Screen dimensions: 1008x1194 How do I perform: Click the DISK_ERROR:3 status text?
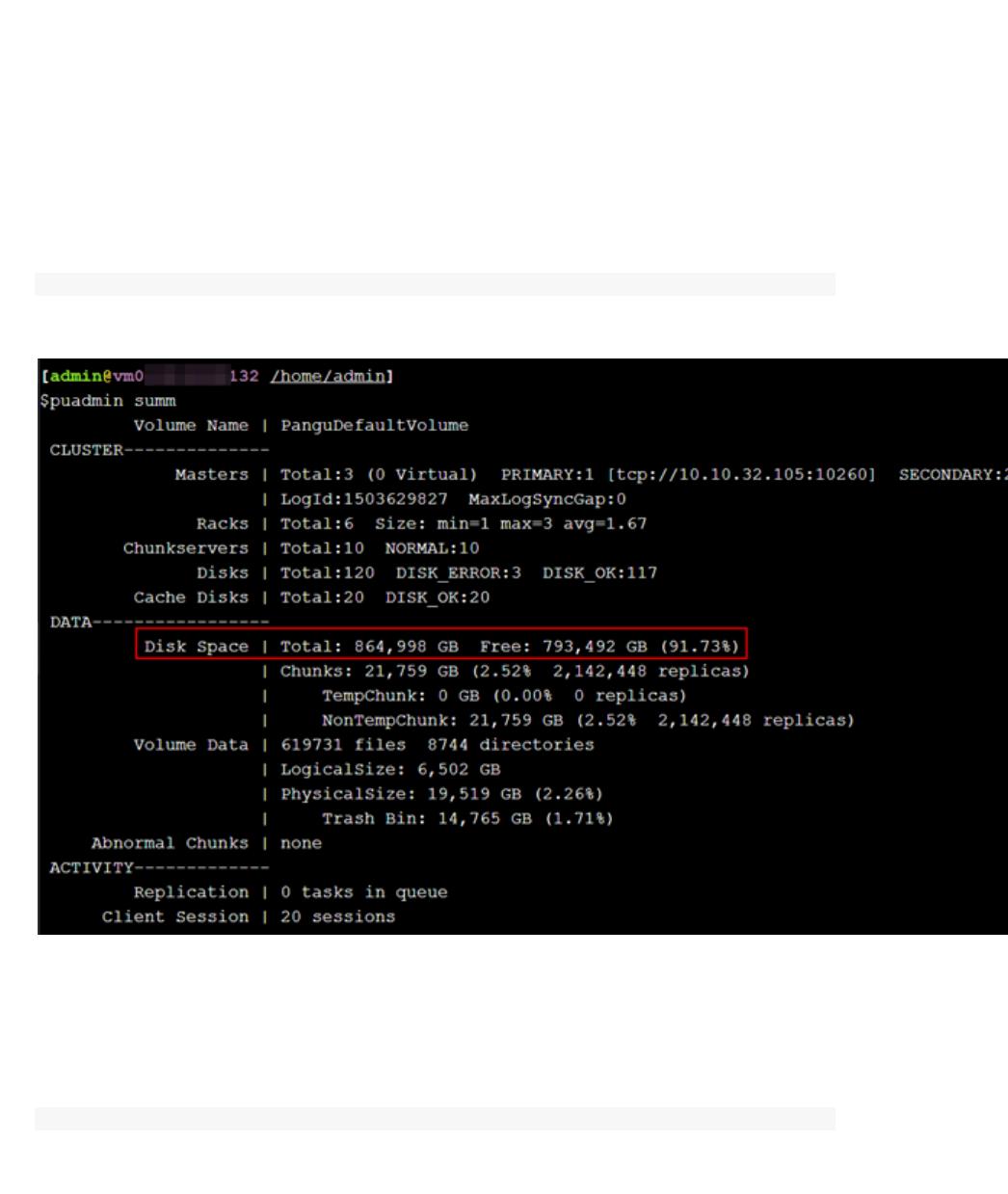pos(459,572)
